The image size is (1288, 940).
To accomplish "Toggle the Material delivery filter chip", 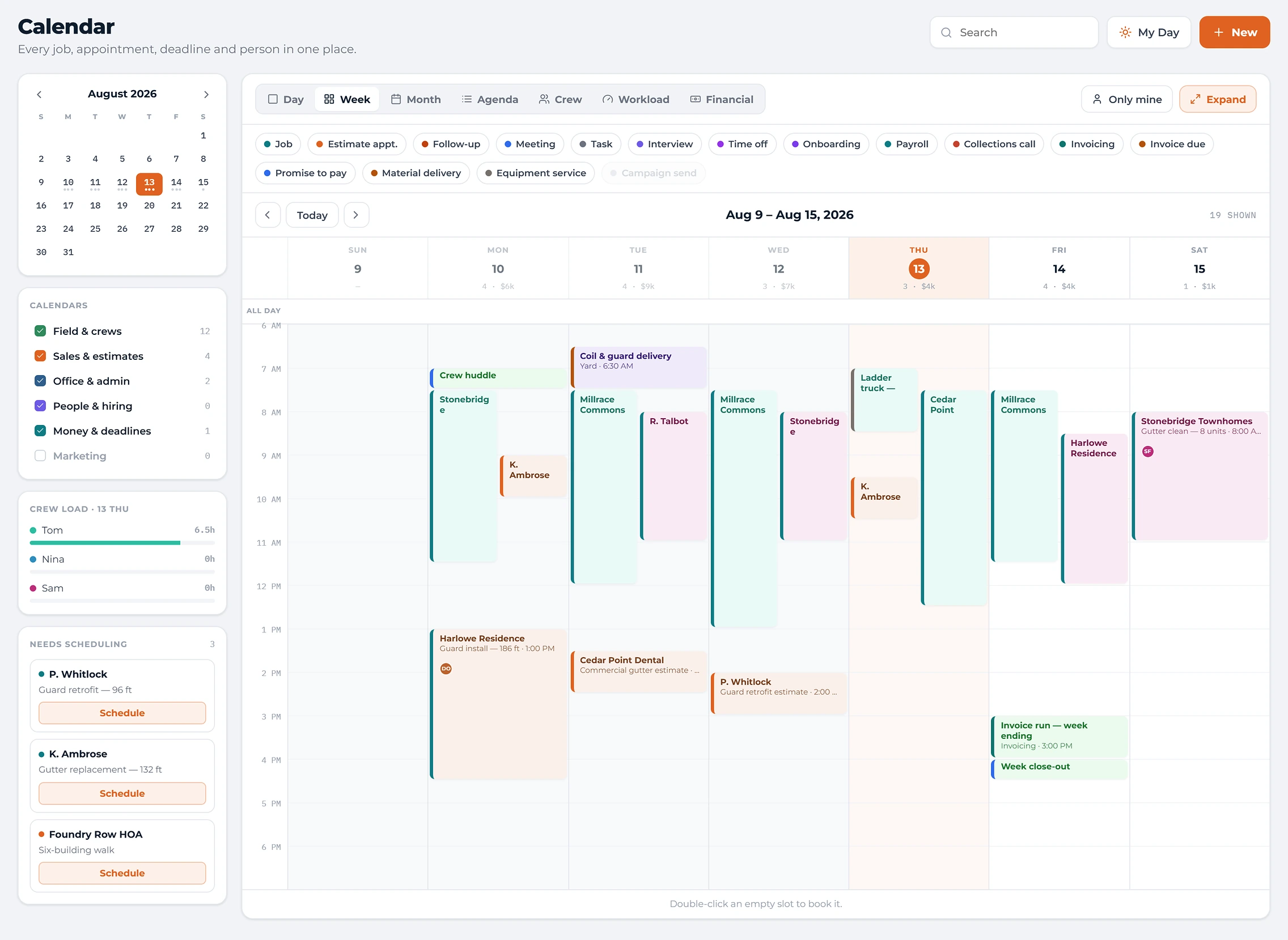I will point(416,173).
